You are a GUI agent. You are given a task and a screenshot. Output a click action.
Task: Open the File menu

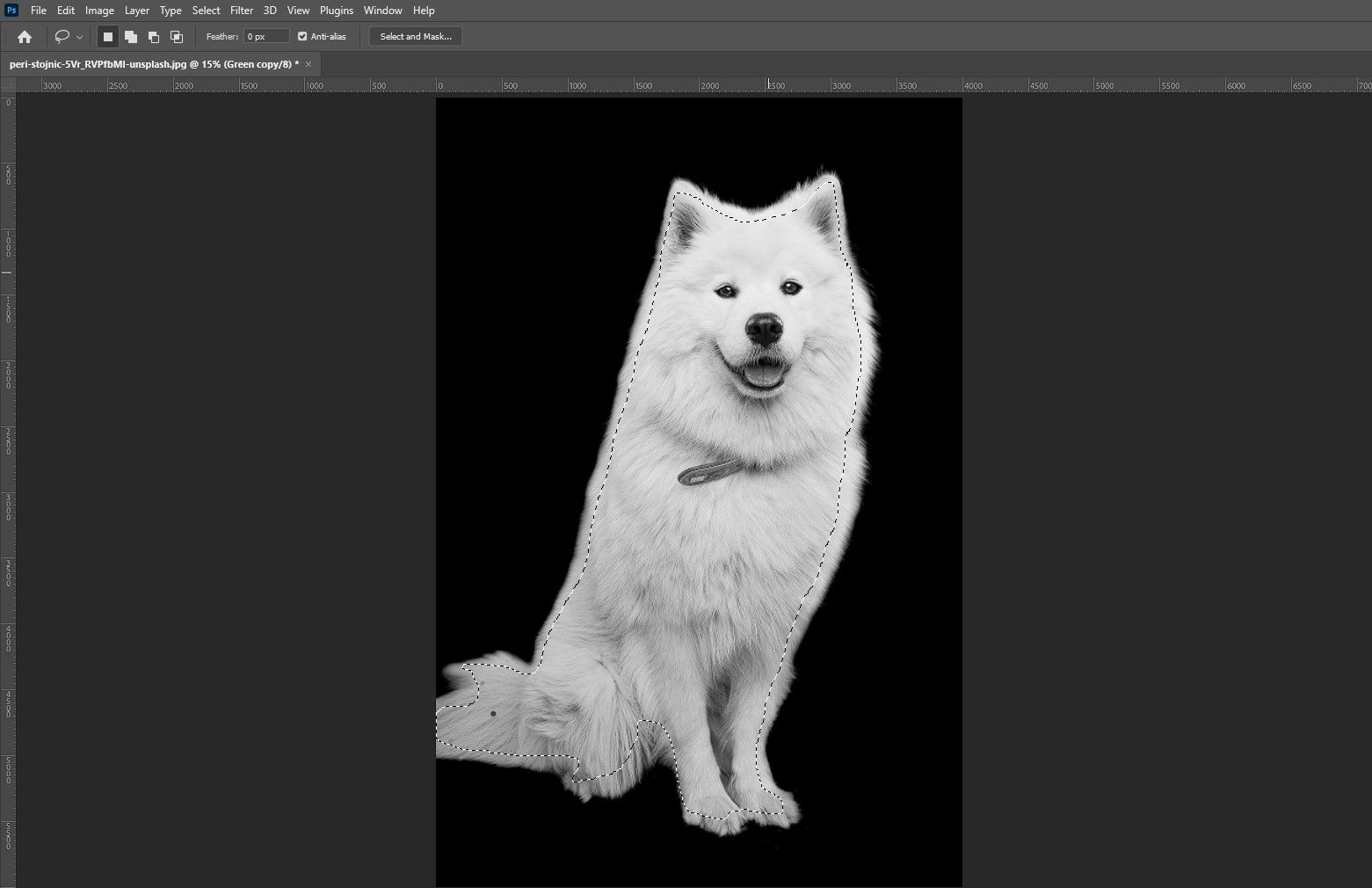point(39,11)
